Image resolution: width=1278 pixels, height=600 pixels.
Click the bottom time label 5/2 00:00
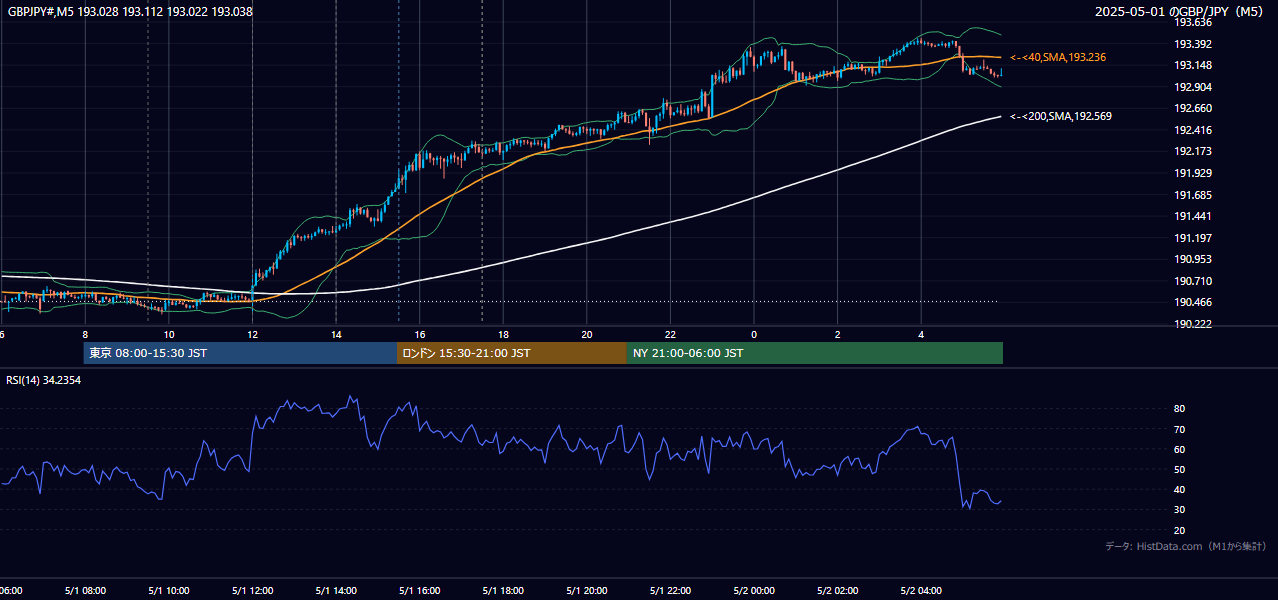point(754,591)
